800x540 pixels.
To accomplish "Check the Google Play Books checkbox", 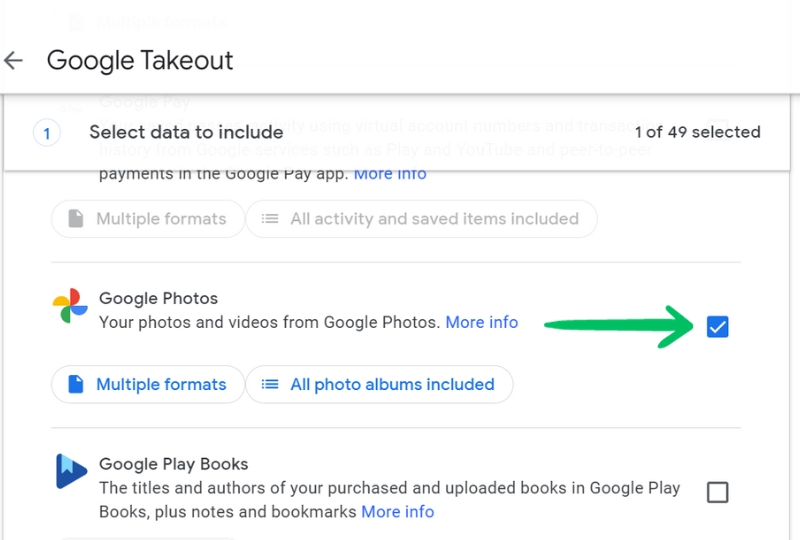I will pyautogui.click(x=717, y=492).
